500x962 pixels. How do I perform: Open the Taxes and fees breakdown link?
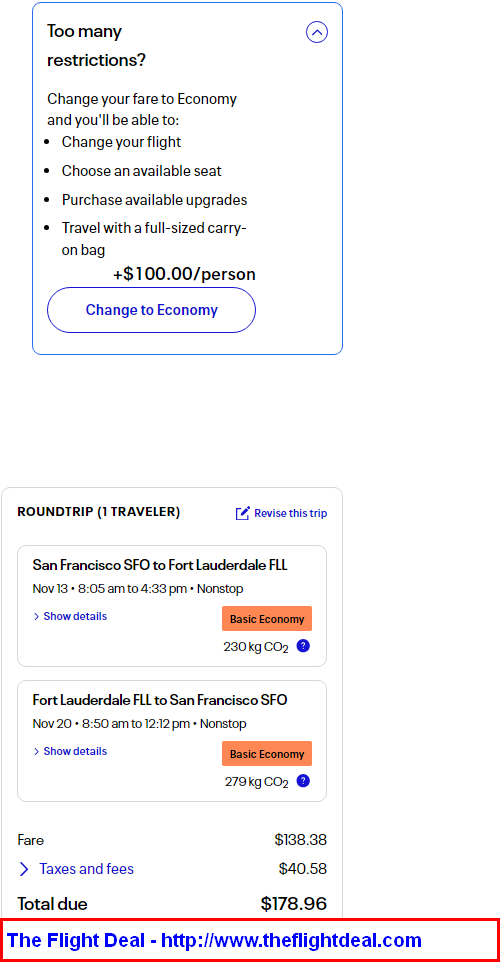[87, 869]
